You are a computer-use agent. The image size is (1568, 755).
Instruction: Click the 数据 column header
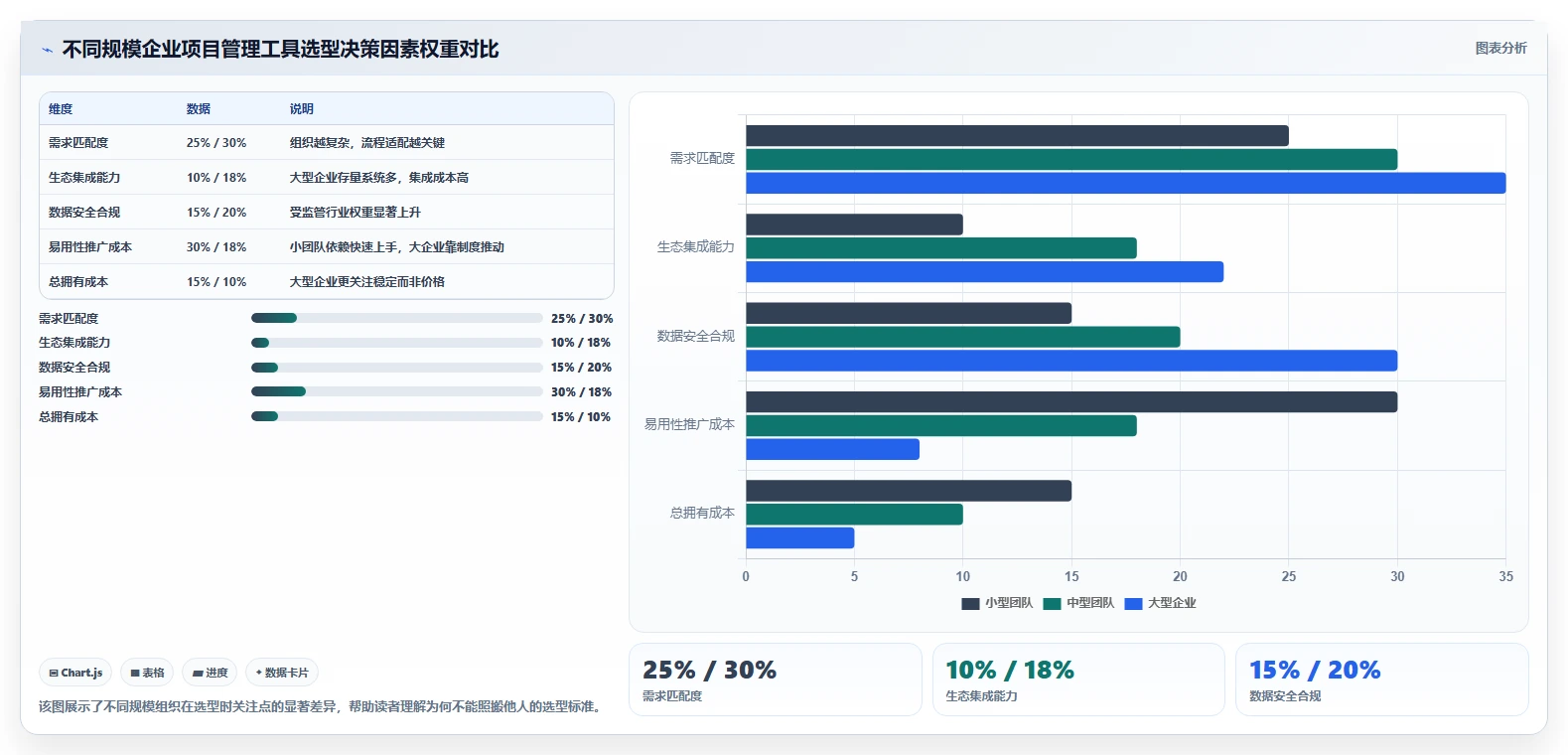coord(199,109)
